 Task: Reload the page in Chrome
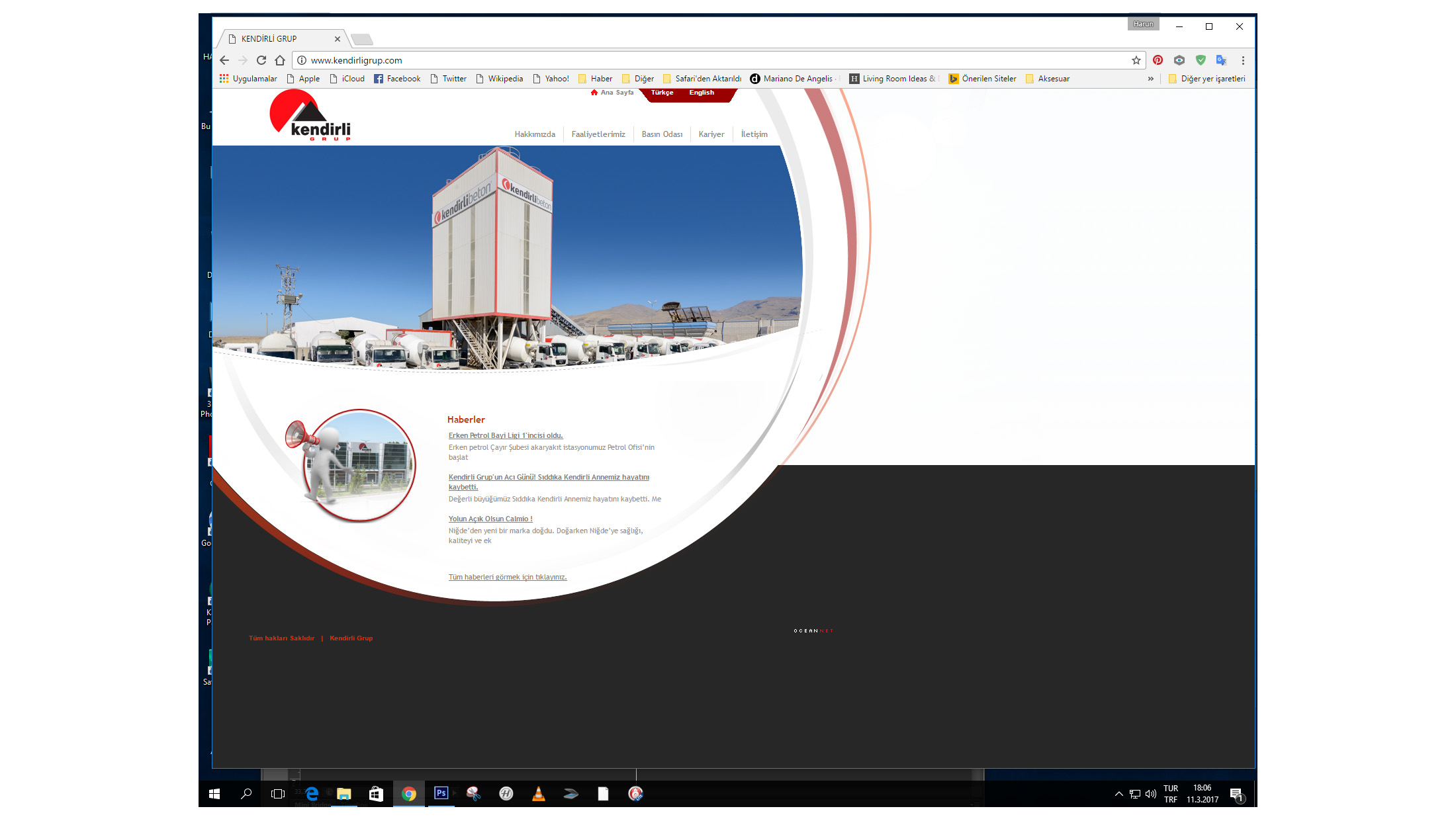261,60
